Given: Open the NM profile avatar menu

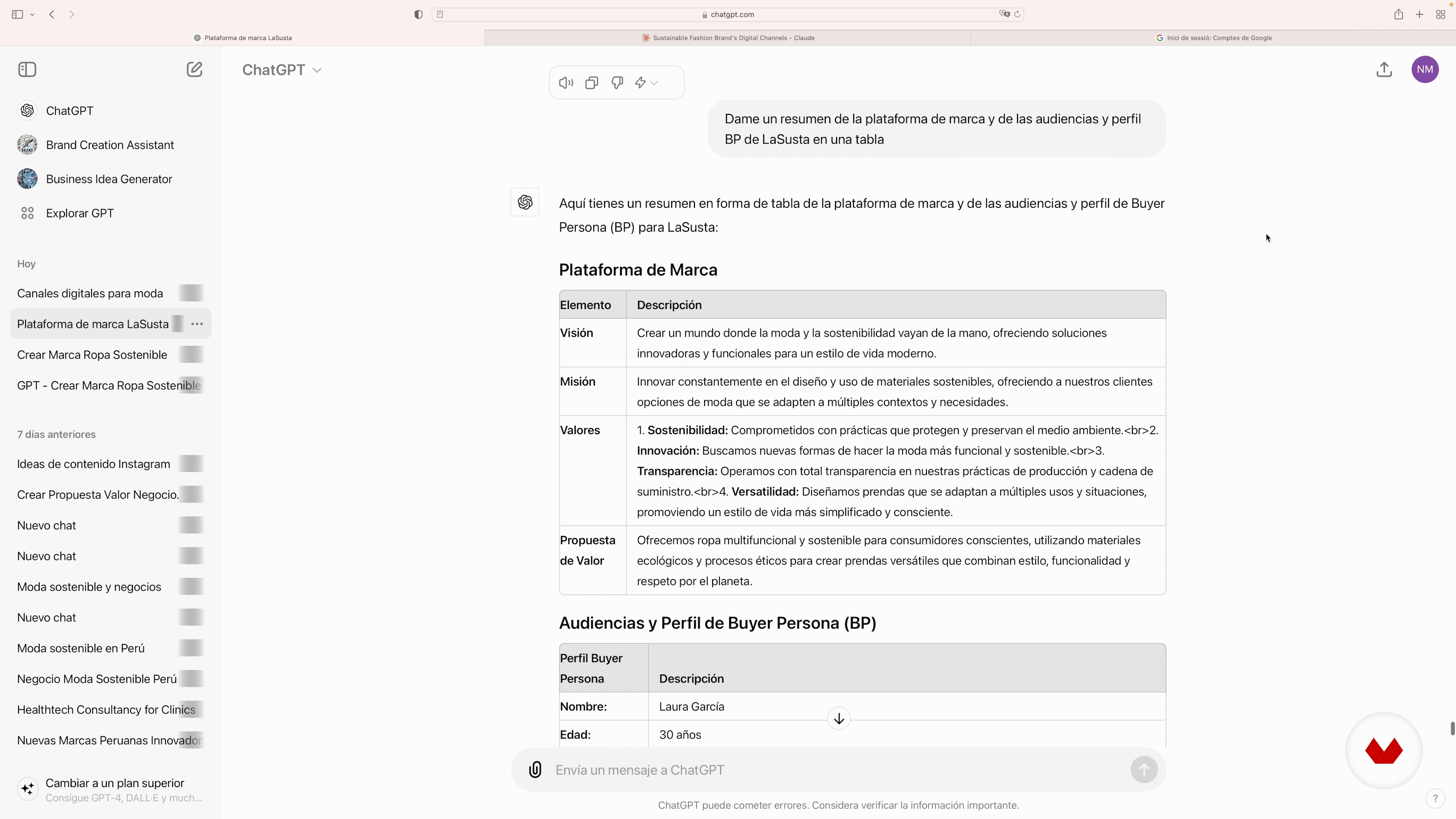Looking at the screenshot, I should 1425,69.
